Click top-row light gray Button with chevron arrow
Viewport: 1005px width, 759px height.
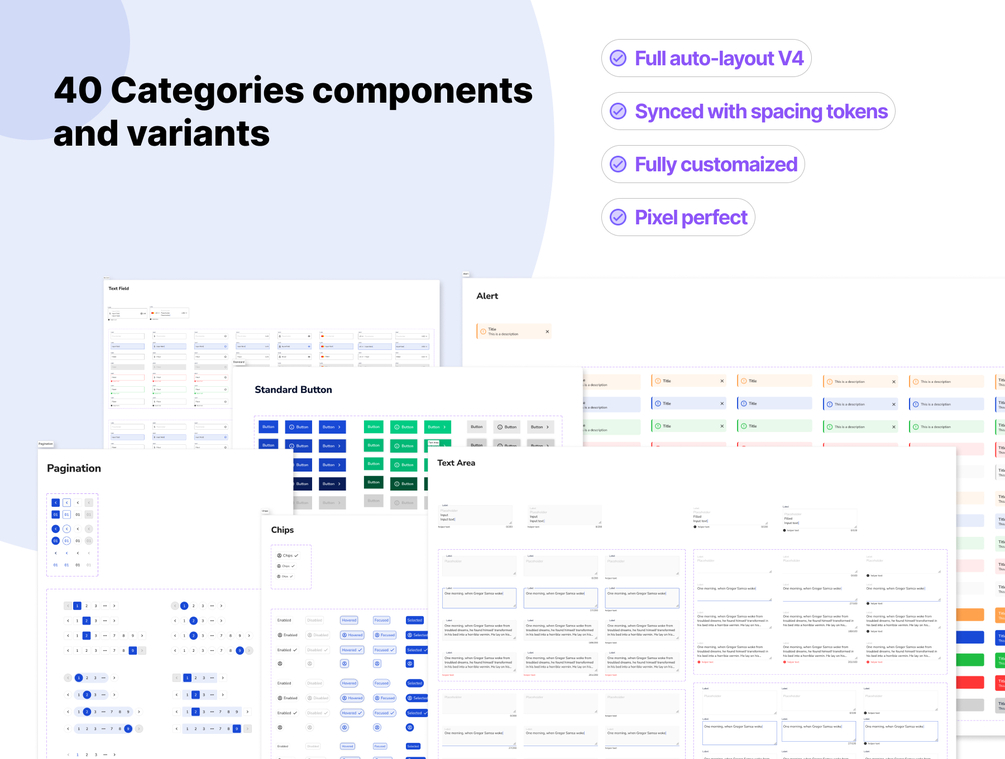540,427
